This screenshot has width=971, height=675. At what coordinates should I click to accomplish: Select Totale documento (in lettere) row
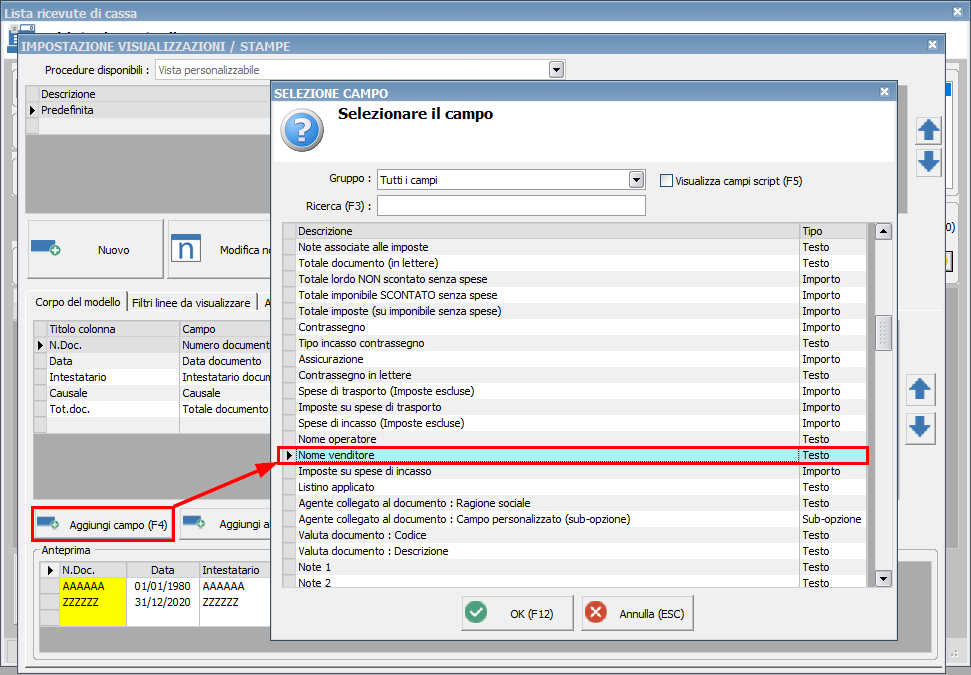574,263
